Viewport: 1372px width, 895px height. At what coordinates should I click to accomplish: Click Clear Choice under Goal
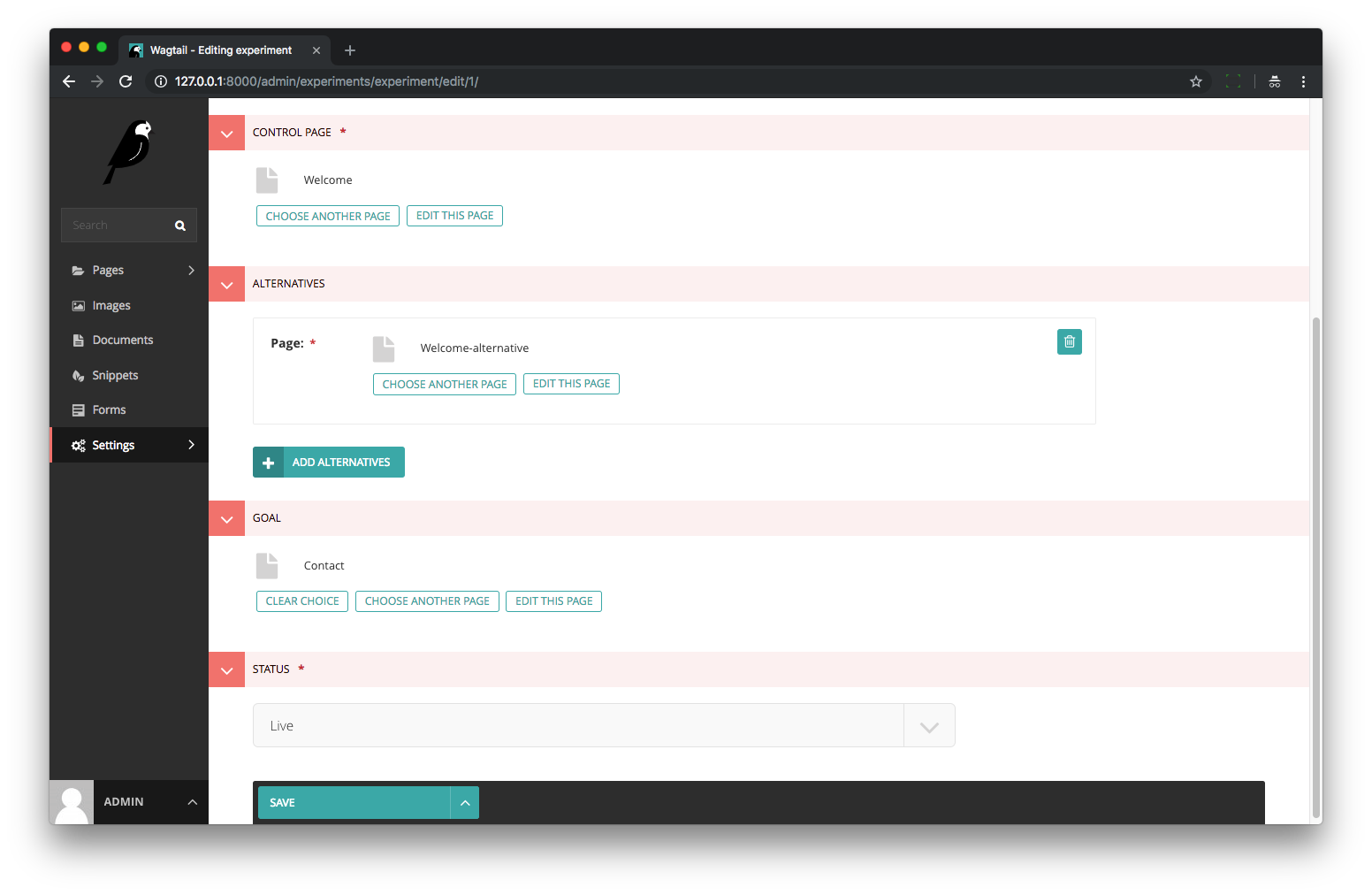[x=301, y=601]
